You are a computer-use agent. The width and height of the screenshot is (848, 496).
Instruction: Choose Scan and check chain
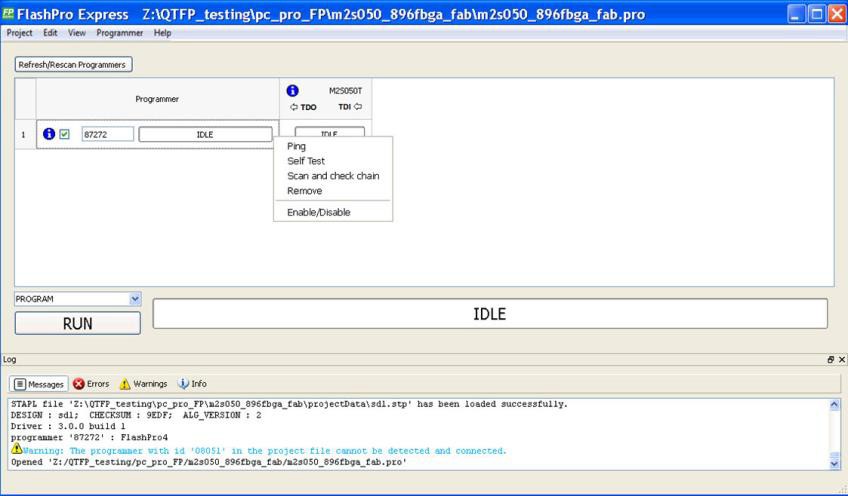[333, 176]
